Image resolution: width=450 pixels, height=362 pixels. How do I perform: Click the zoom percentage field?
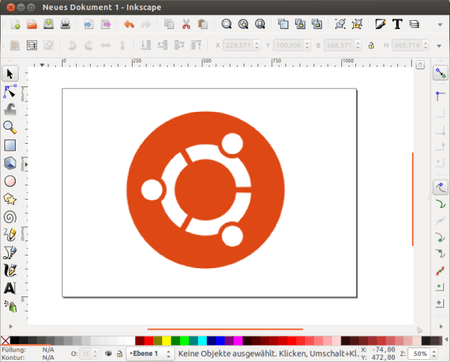pyautogui.click(x=419, y=354)
